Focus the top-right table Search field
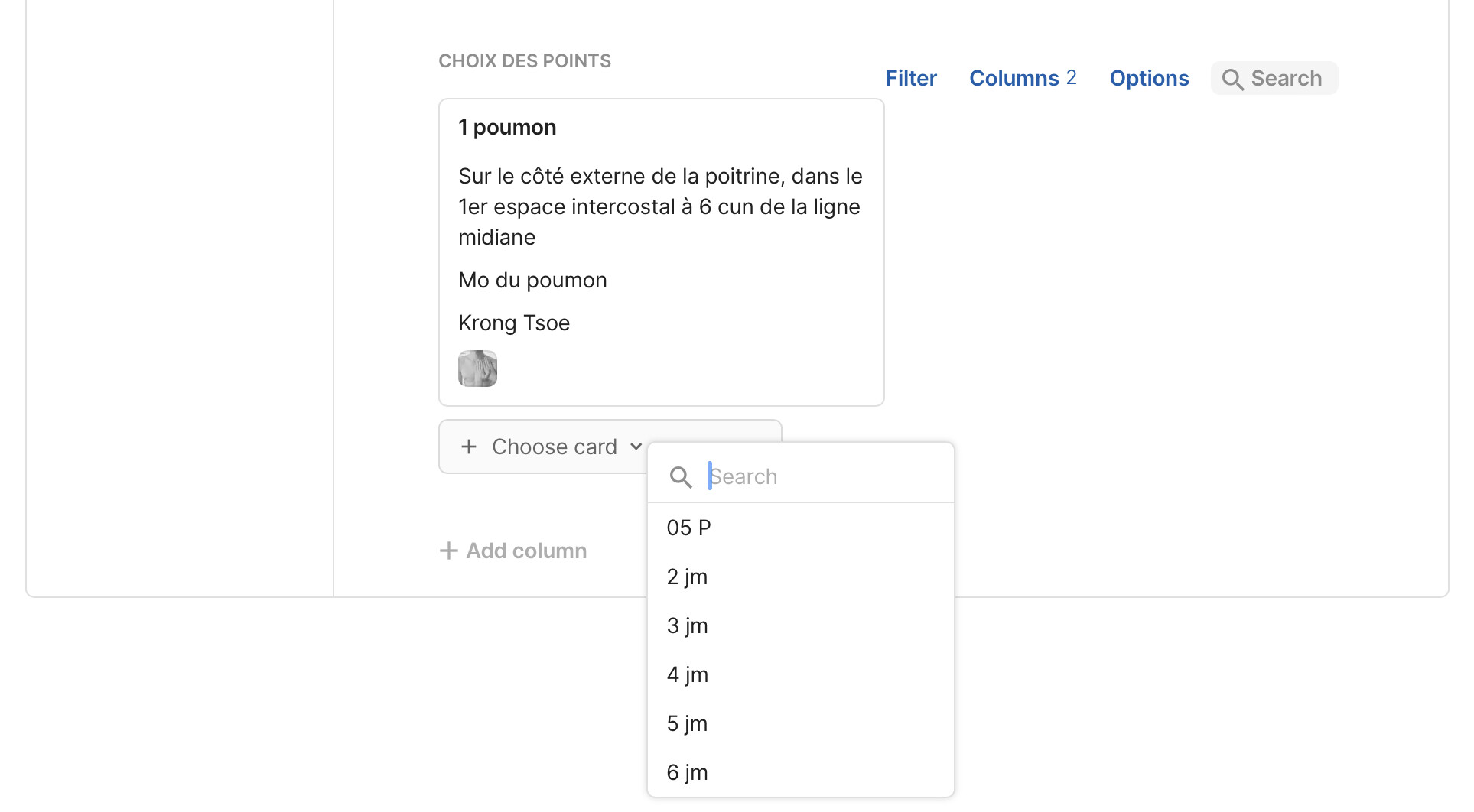The height and width of the screenshot is (812, 1474). point(1287,78)
